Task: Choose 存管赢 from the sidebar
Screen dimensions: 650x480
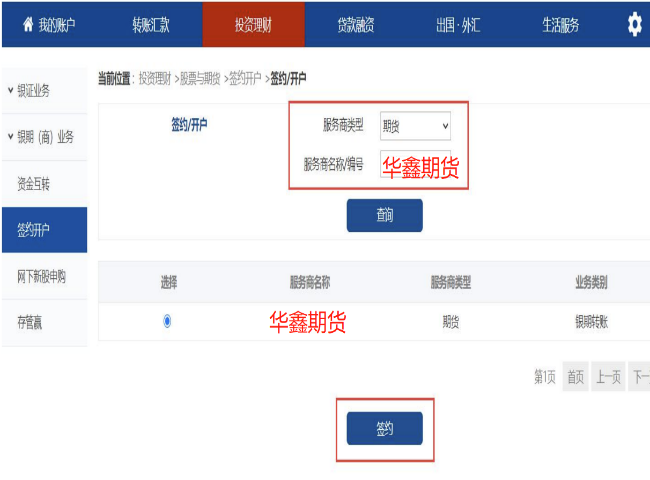Action: tap(30, 321)
